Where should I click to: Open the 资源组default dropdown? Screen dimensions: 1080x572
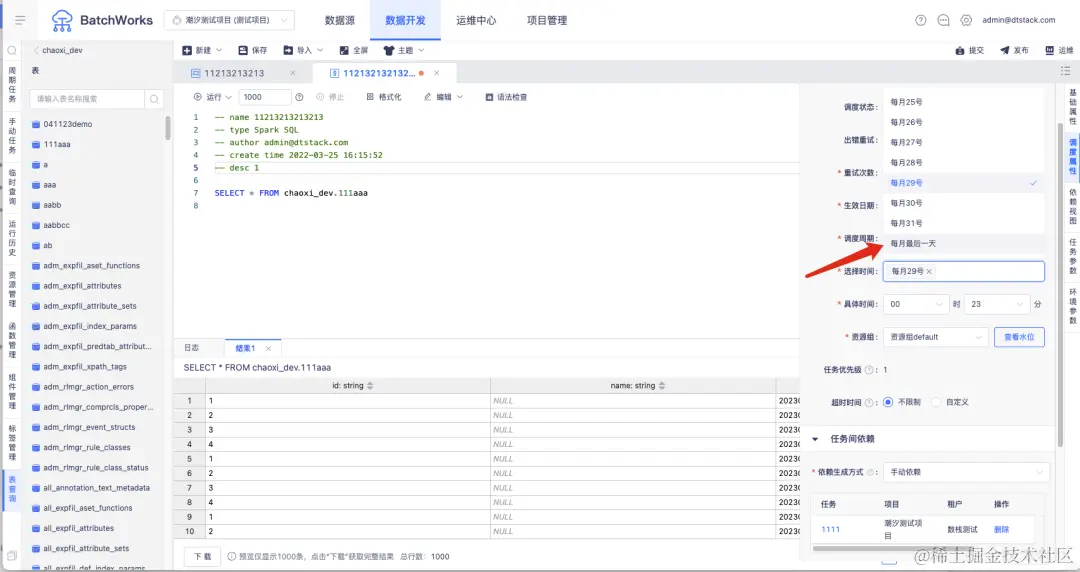click(935, 337)
